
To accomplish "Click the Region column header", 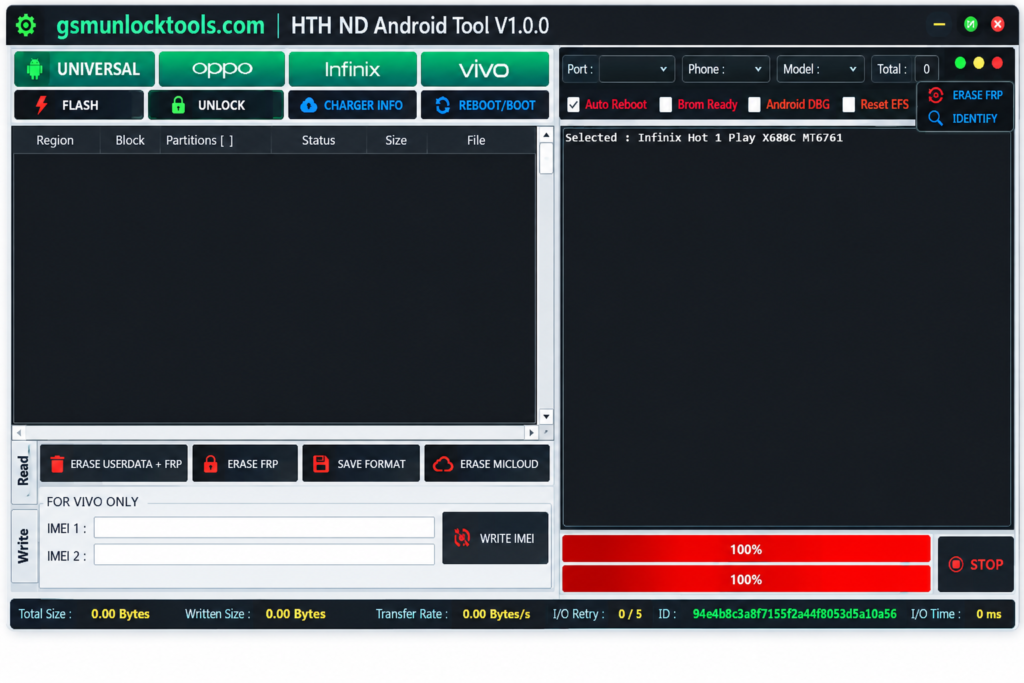I will click(x=56, y=140).
